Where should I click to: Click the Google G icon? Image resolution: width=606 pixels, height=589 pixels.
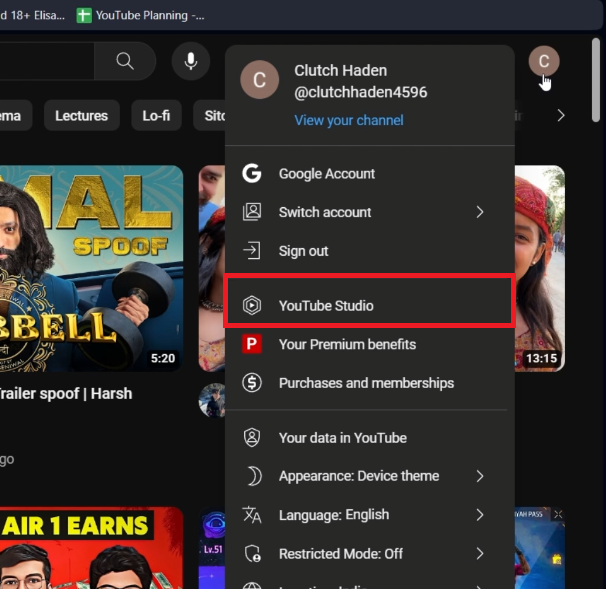point(252,173)
